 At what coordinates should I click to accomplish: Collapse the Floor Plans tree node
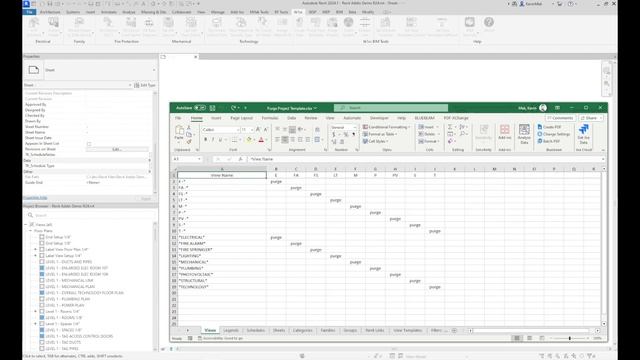pyautogui.click(x=31, y=231)
